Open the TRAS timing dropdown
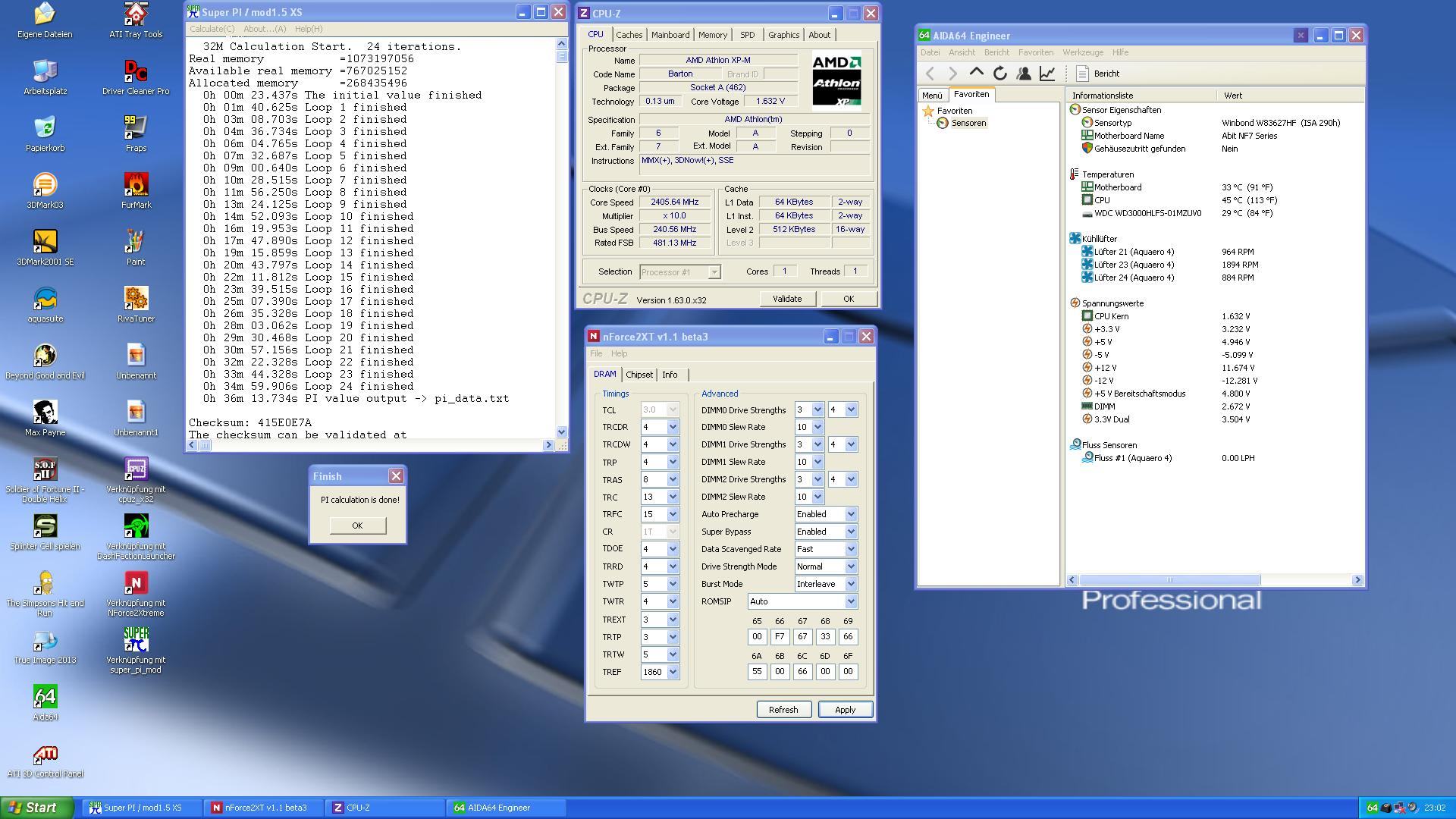The width and height of the screenshot is (1456, 819). coord(673,479)
